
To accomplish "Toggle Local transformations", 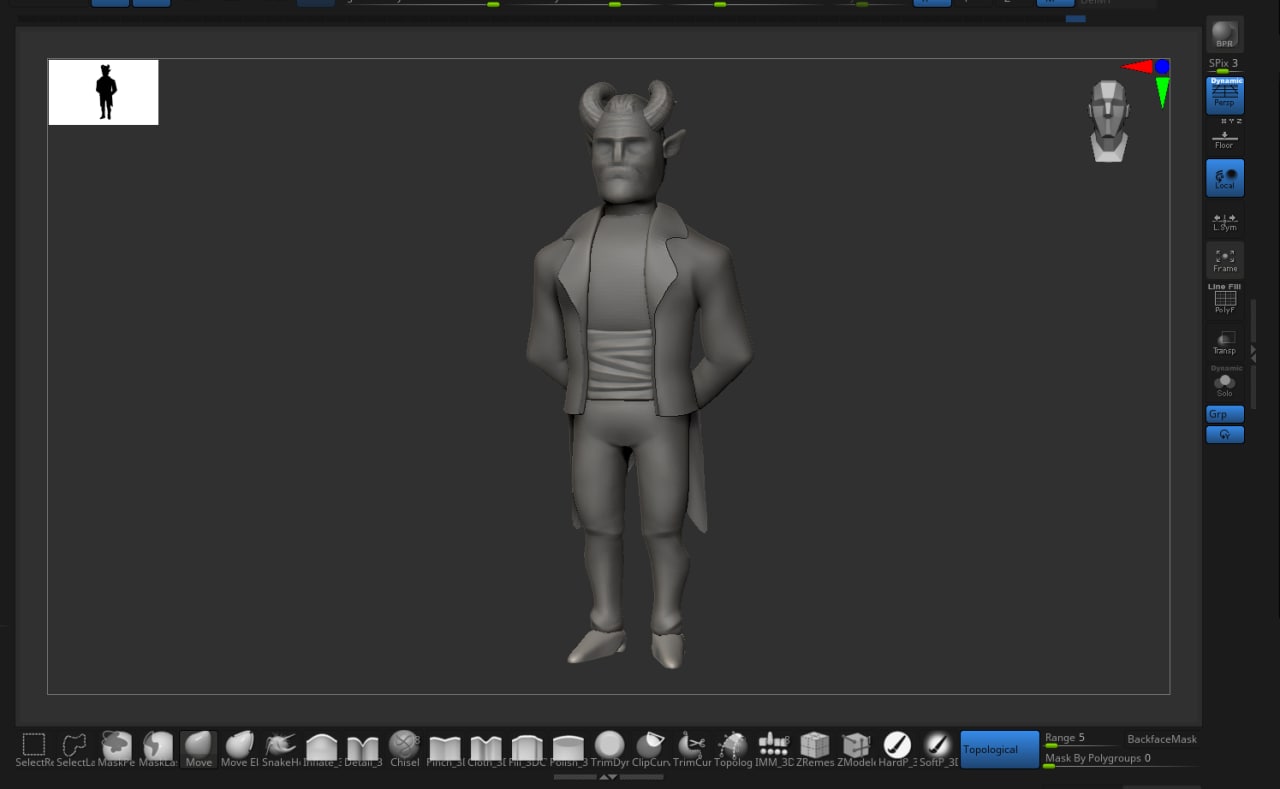I will coord(1224,178).
